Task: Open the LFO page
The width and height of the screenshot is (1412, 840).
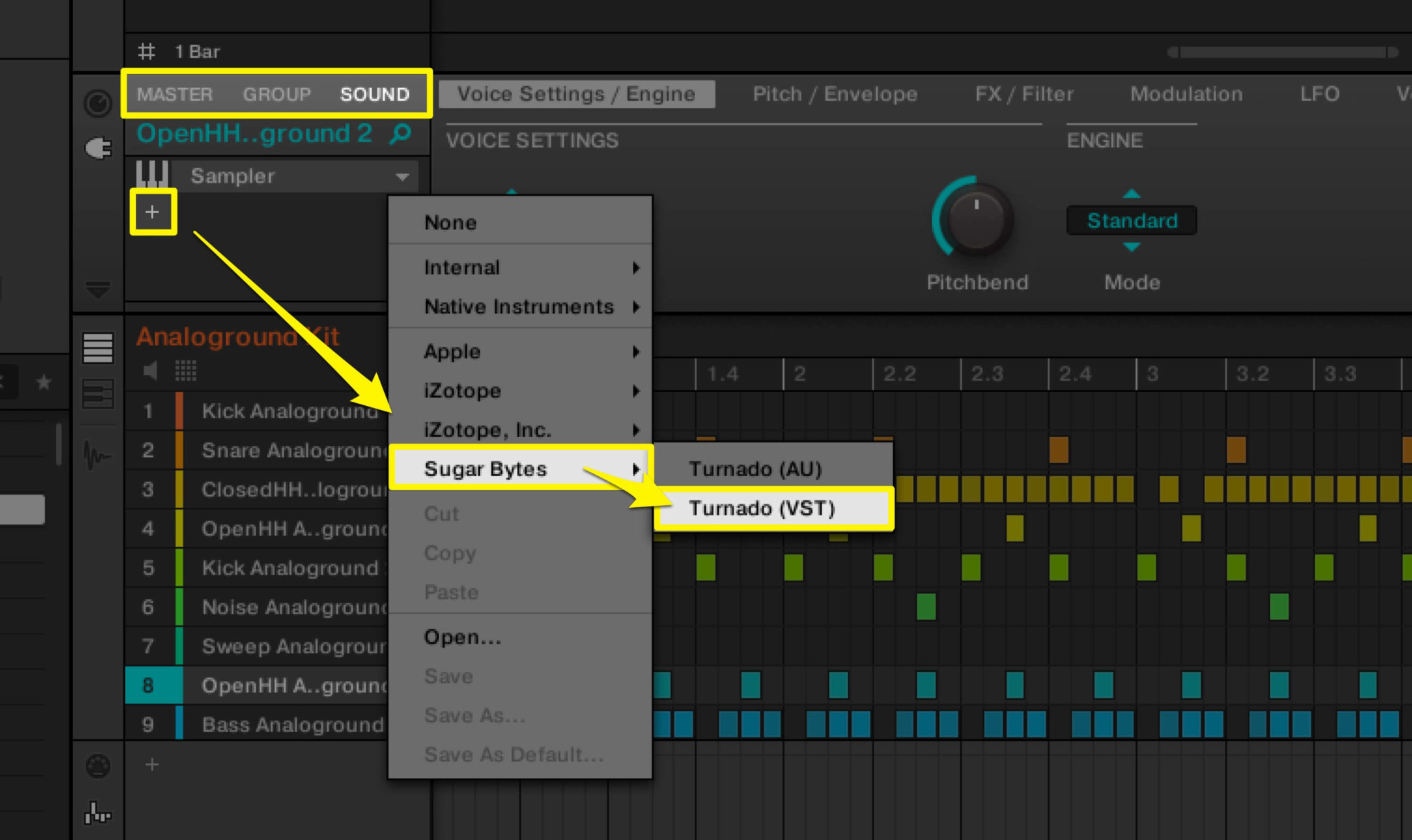Action: point(1320,94)
